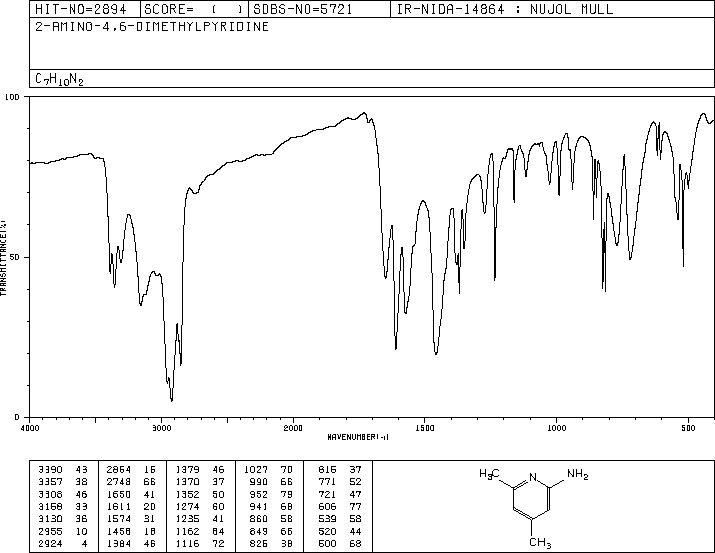
Task: Select the 826 peak table value
Action: pyautogui.click(x=259, y=543)
